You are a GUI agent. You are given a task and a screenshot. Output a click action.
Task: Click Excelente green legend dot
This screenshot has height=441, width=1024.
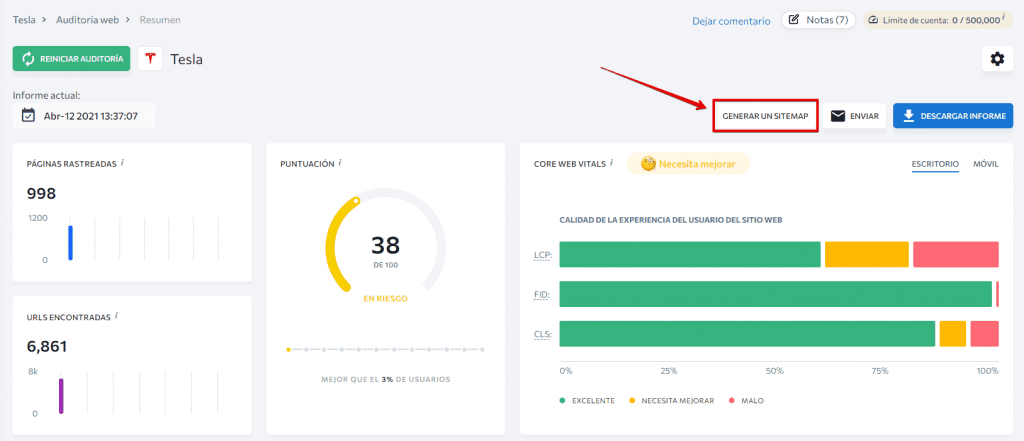(562, 400)
